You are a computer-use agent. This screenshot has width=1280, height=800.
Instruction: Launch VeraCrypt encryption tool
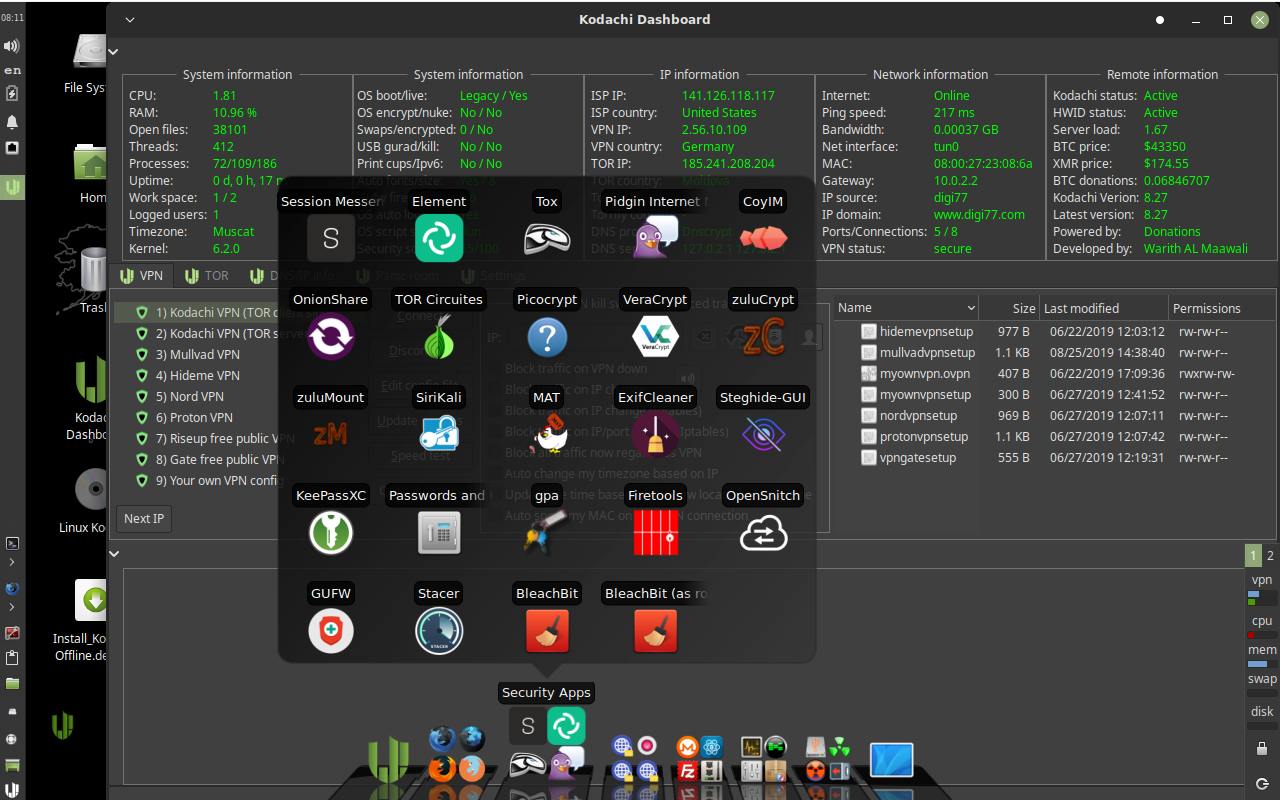[x=655, y=336]
